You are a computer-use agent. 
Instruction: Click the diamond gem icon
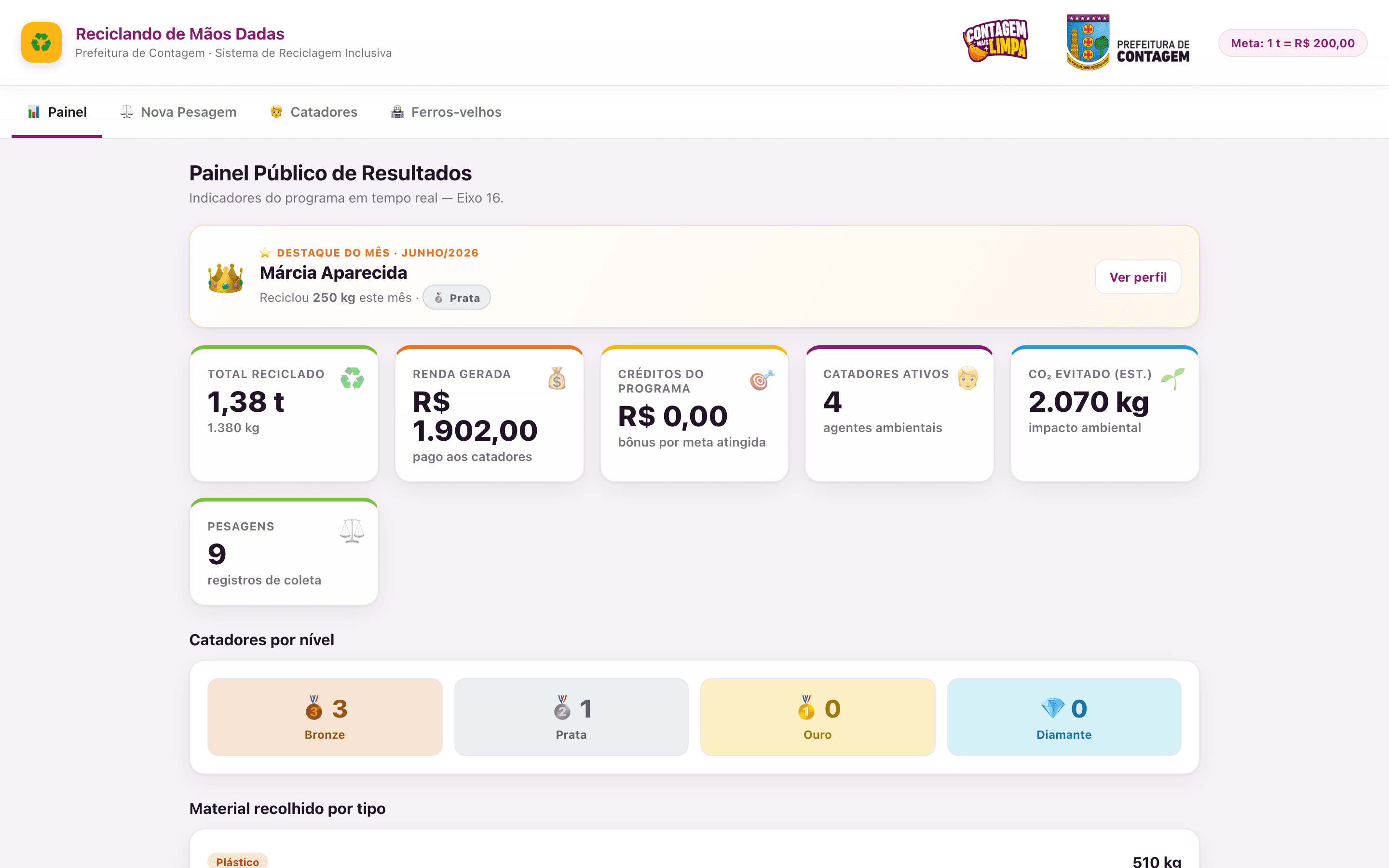click(x=1053, y=708)
